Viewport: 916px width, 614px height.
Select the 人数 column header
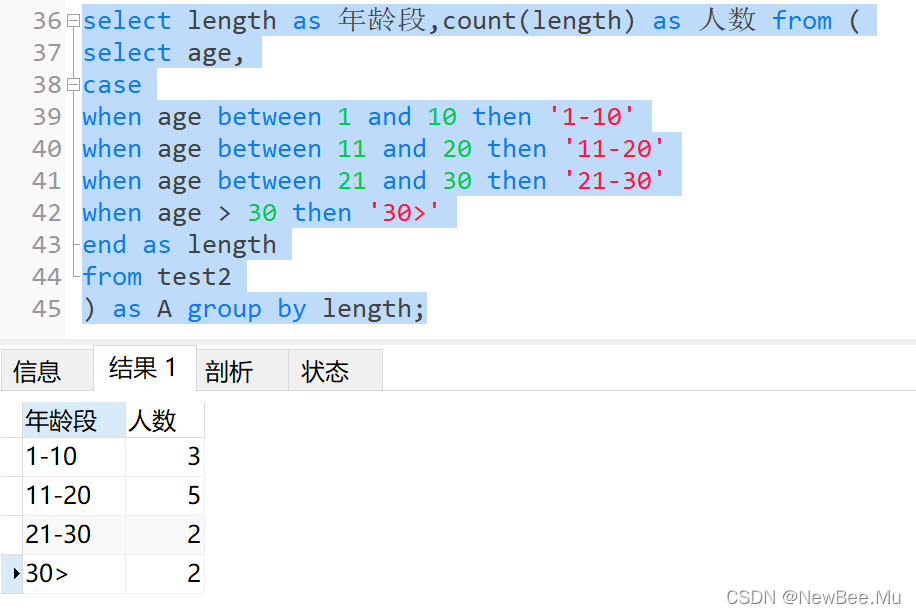pos(165,420)
